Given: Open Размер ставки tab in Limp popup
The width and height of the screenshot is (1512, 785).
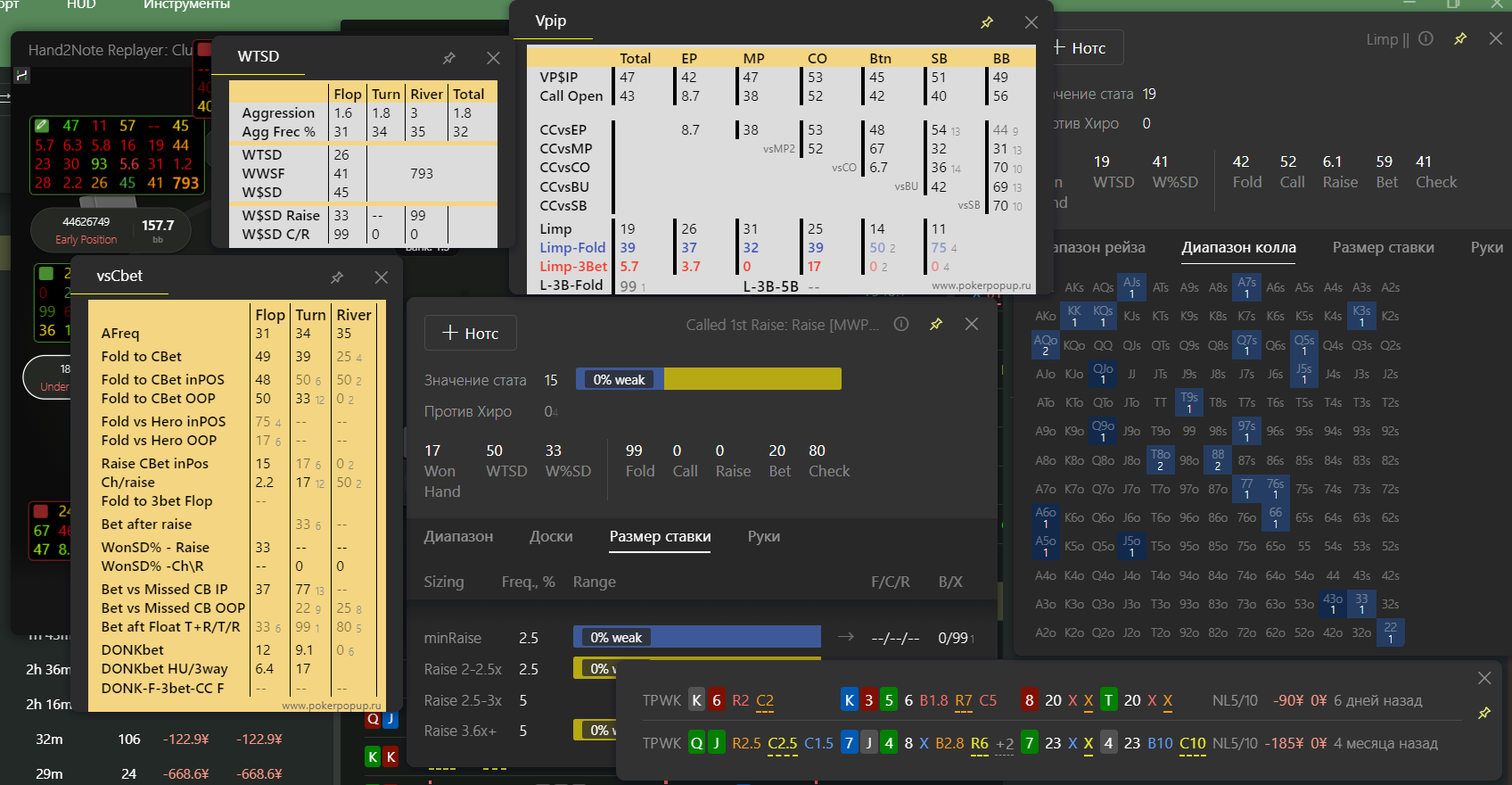Looking at the screenshot, I should pyautogui.click(x=1383, y=248).
